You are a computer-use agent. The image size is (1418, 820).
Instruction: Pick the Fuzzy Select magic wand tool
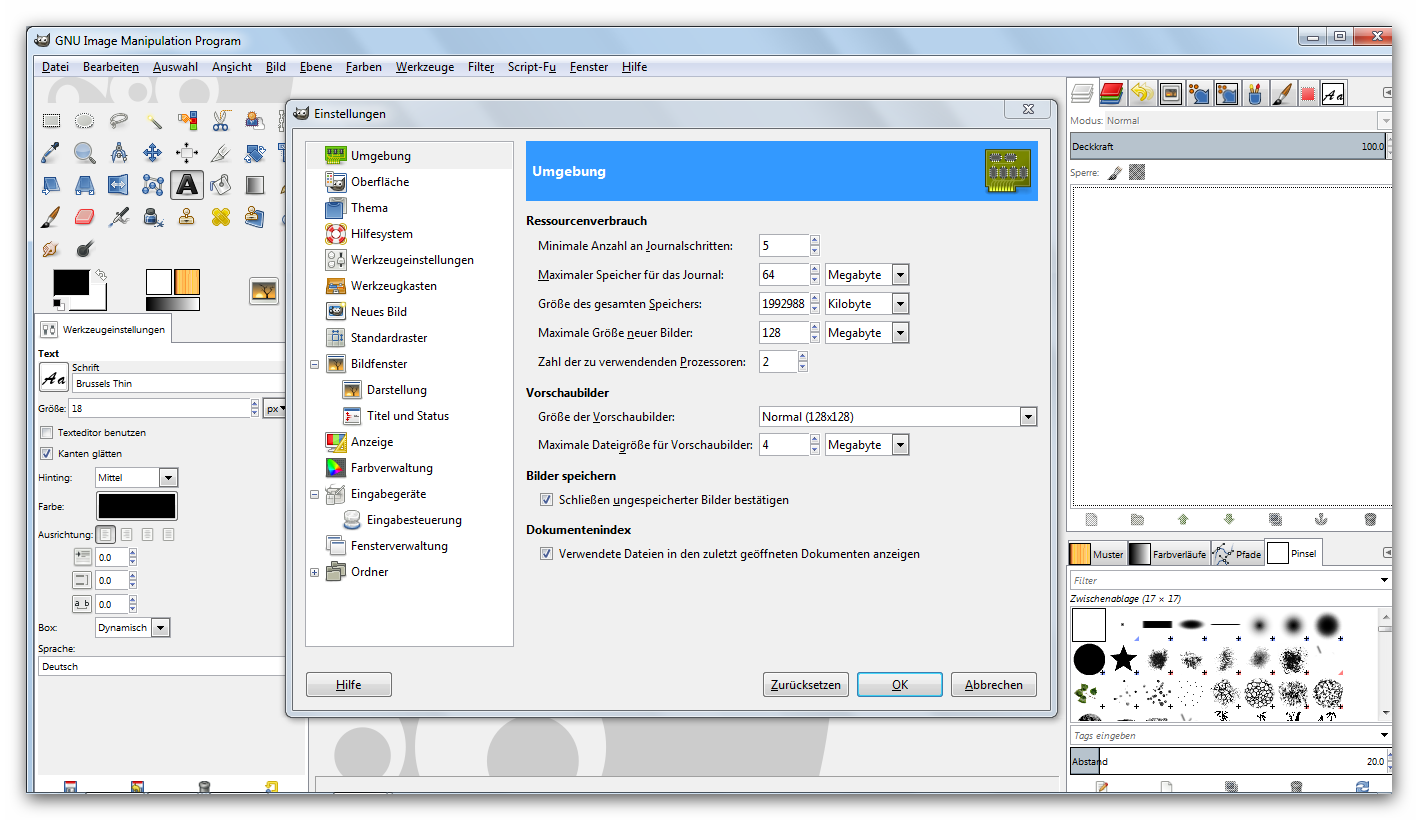153,121
